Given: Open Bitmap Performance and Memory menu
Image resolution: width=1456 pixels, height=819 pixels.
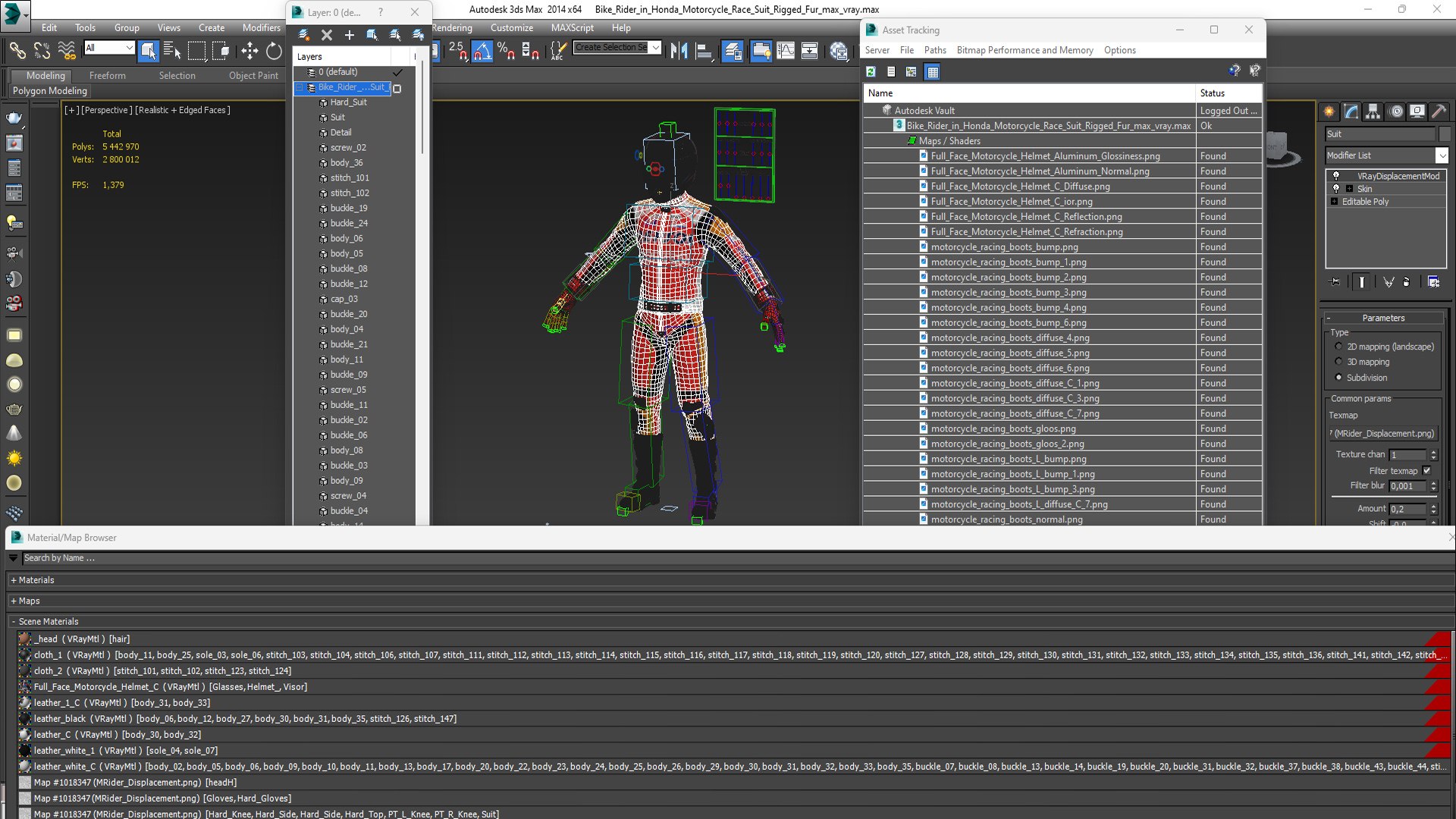Looking at the screenshot, I should pos(1025,50).
